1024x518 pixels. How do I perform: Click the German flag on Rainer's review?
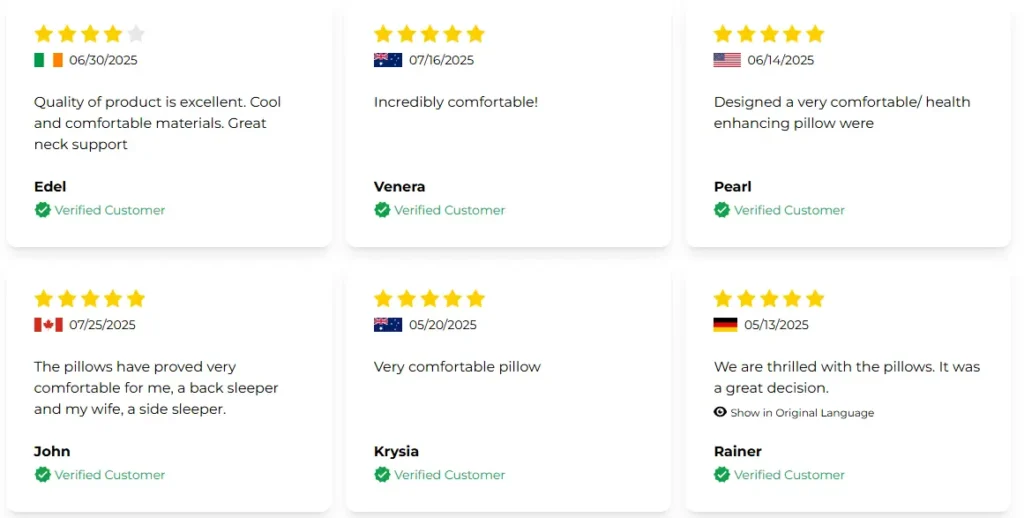coord(725,325)
